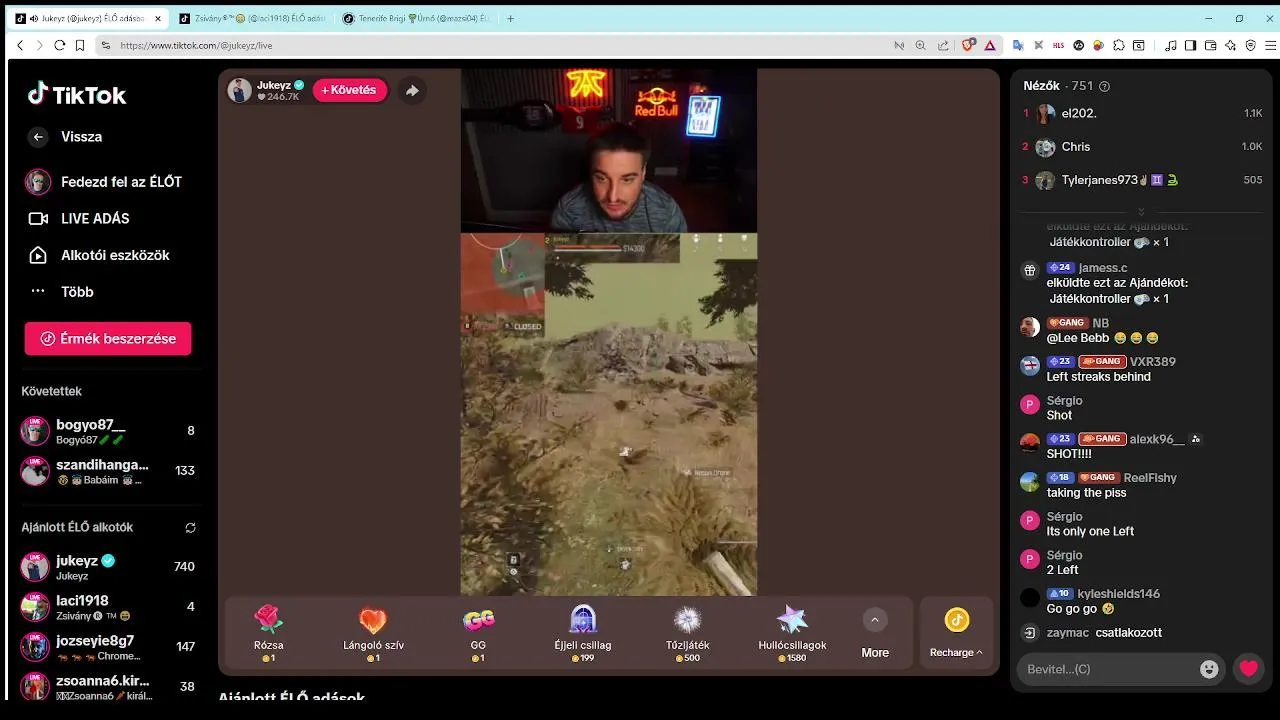This screenshot has height=720, width=1280.
Task: Open Brave Leo AI sparkle icon
Action: pos(1231,45)
